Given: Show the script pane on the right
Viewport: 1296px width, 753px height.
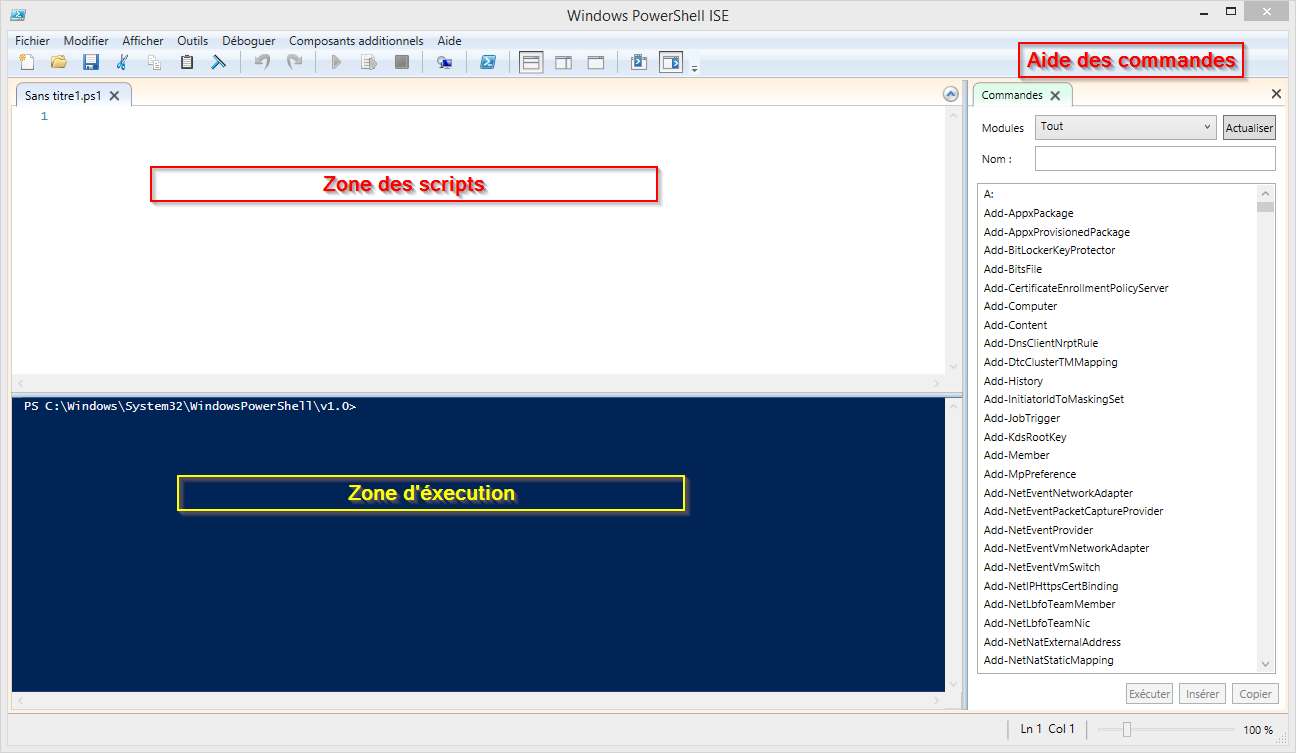Looking at the screenshot, I should click(x=564, y=62).
